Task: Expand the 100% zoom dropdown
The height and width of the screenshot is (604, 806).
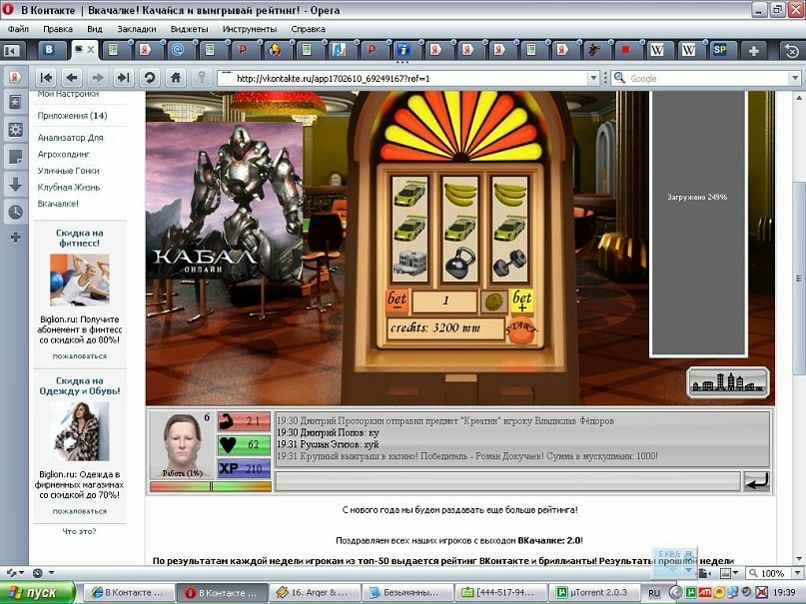Action: point(797,573)
